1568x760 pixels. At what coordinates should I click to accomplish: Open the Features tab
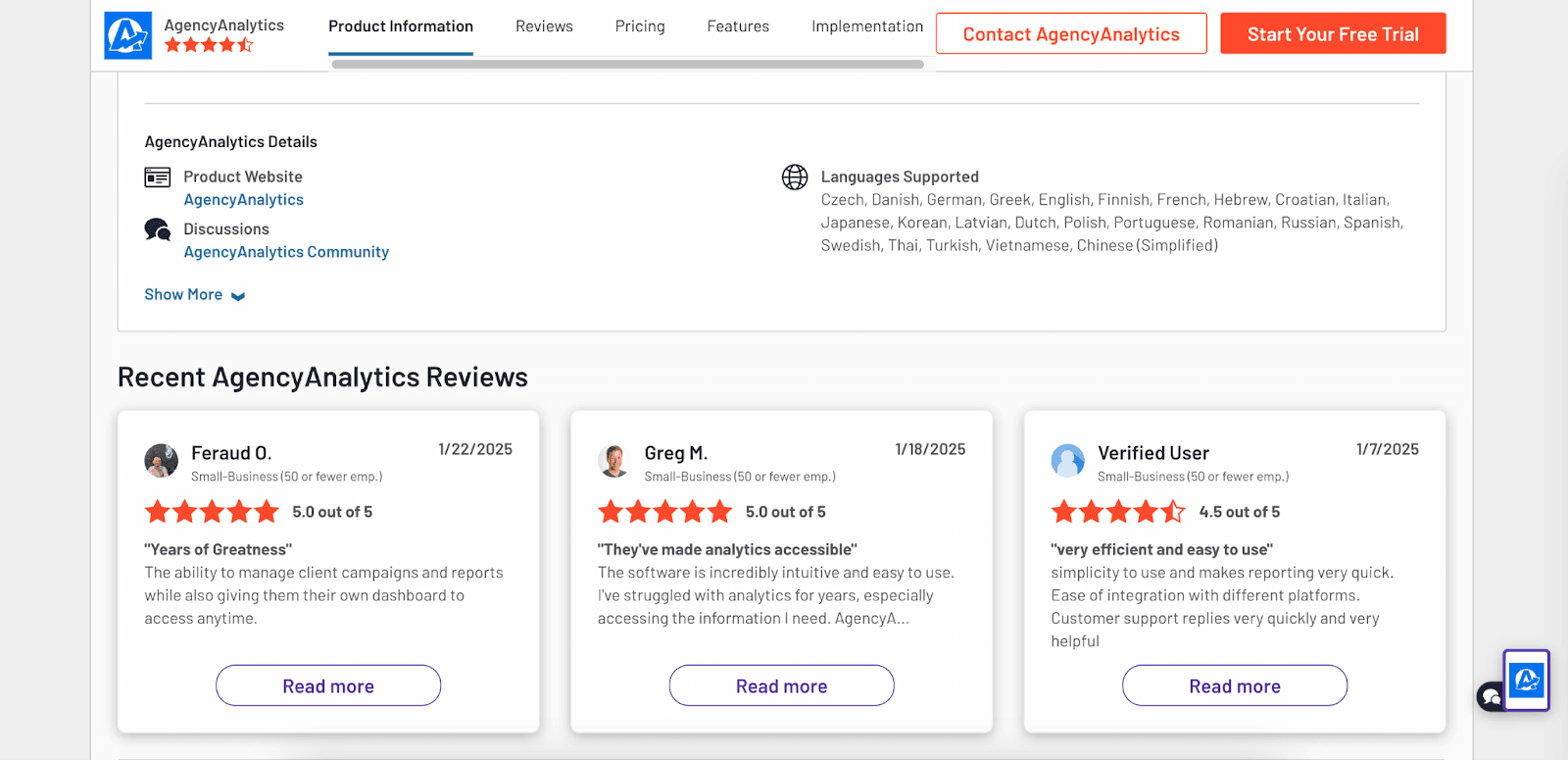pos(738,26)
